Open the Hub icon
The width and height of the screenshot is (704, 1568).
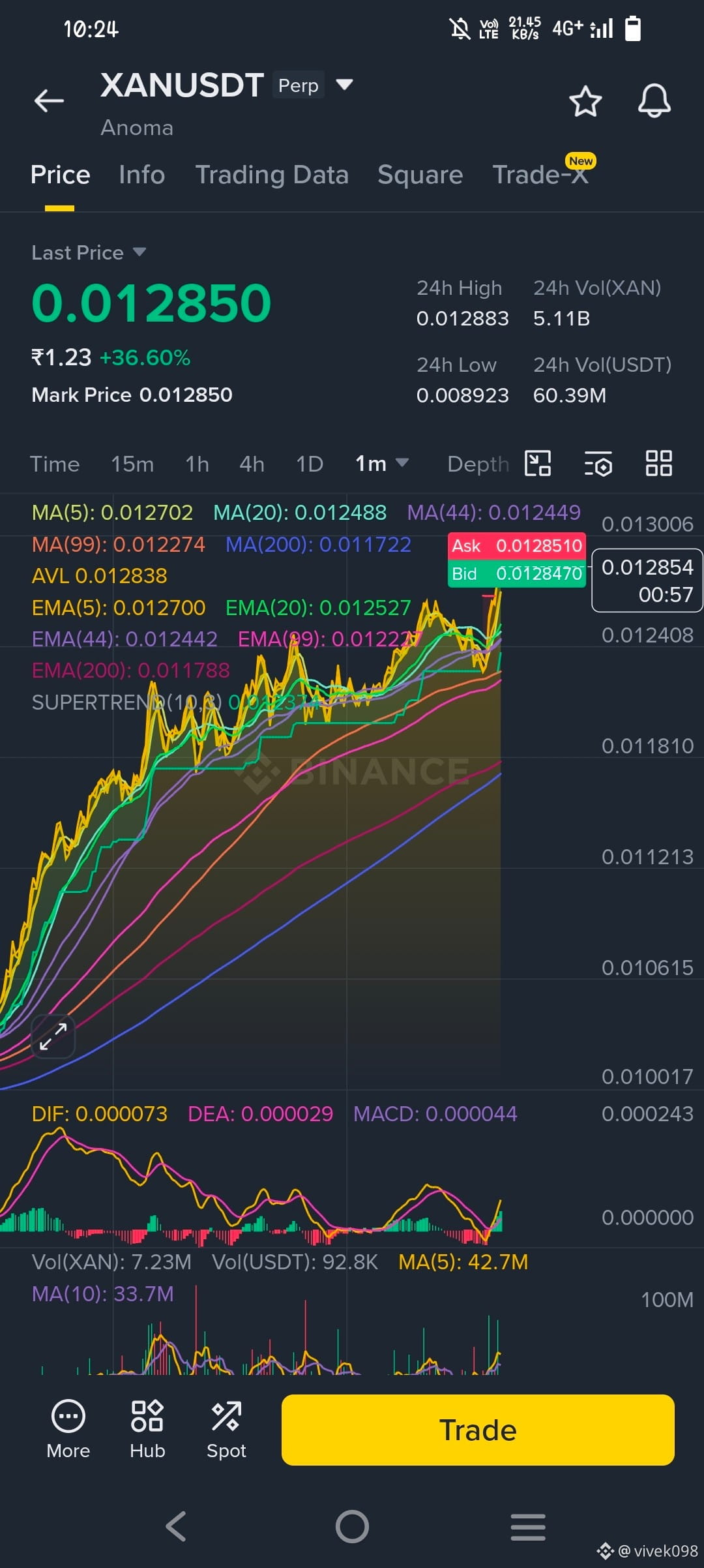coord(147,1430)
